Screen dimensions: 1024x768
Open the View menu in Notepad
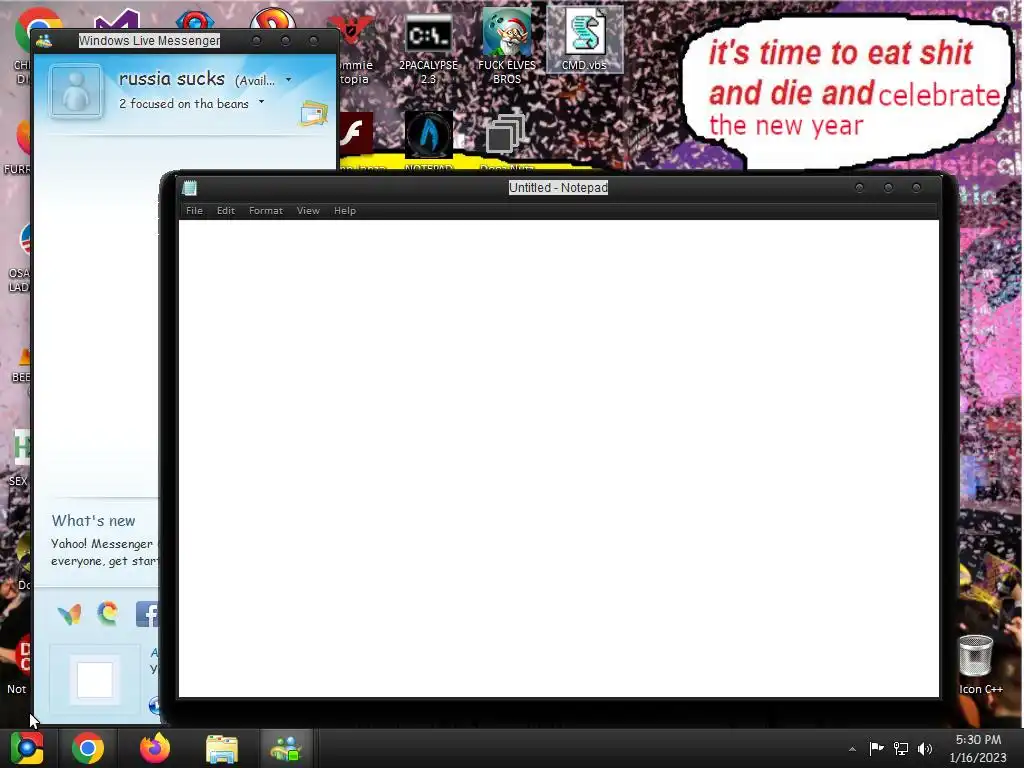[308, 210]
